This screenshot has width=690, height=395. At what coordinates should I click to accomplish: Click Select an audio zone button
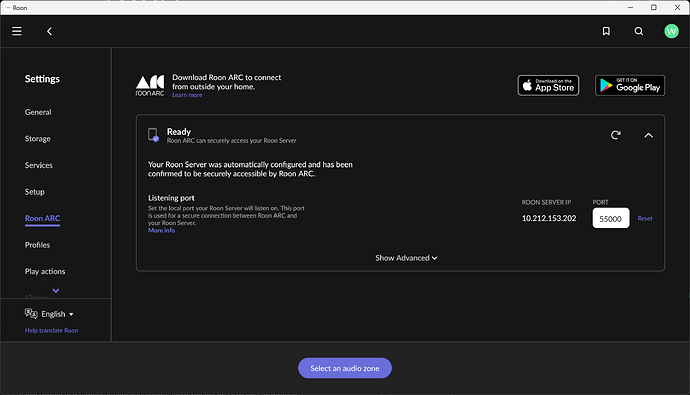(345, 368)
